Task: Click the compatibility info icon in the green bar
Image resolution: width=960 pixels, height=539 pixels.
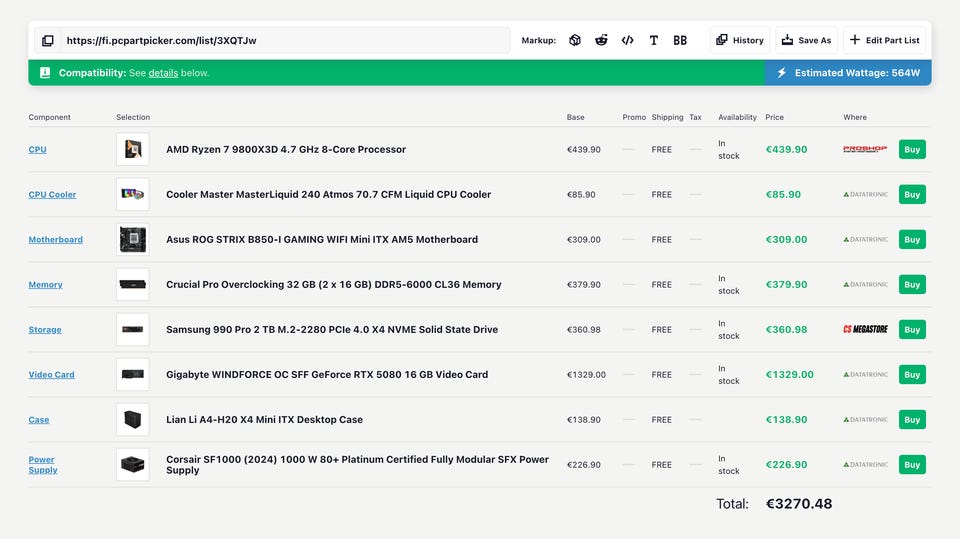Action: (x=45, y=73)
